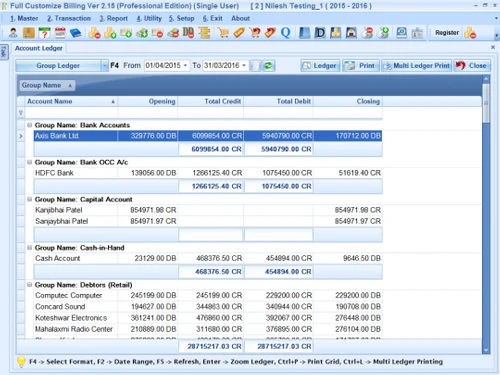Image resolution: width=500 pixels, height=375 pixels.
Task: Click coins icon with green plus
Action: [110, 33]
